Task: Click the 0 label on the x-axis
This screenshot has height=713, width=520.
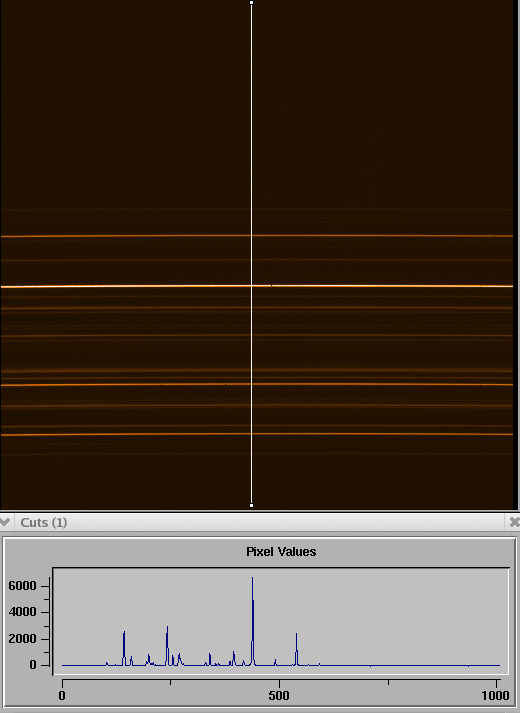Action: click(62, 695)
